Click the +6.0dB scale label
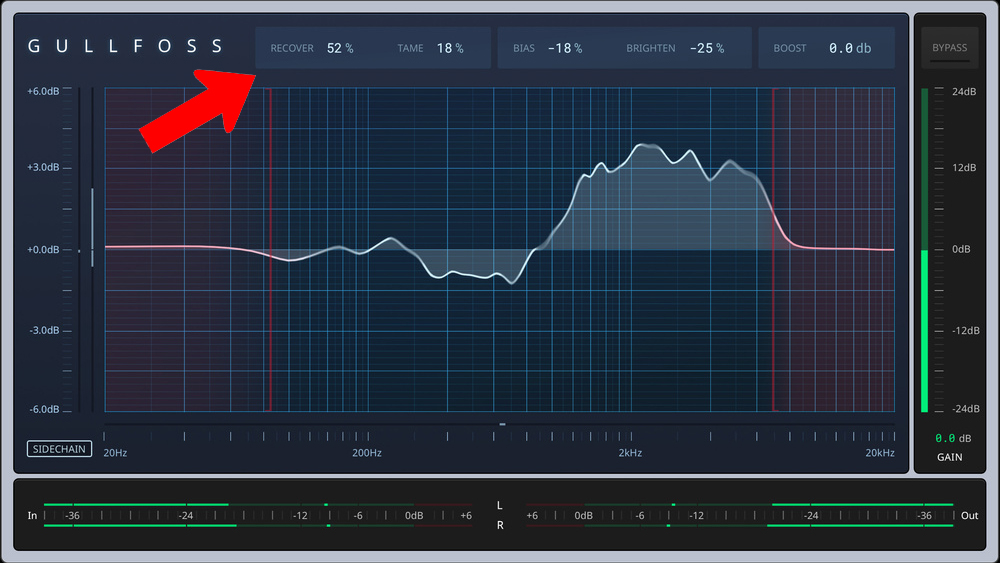The height and width of the screenshot is (563, 1000). tap(43, 91)
